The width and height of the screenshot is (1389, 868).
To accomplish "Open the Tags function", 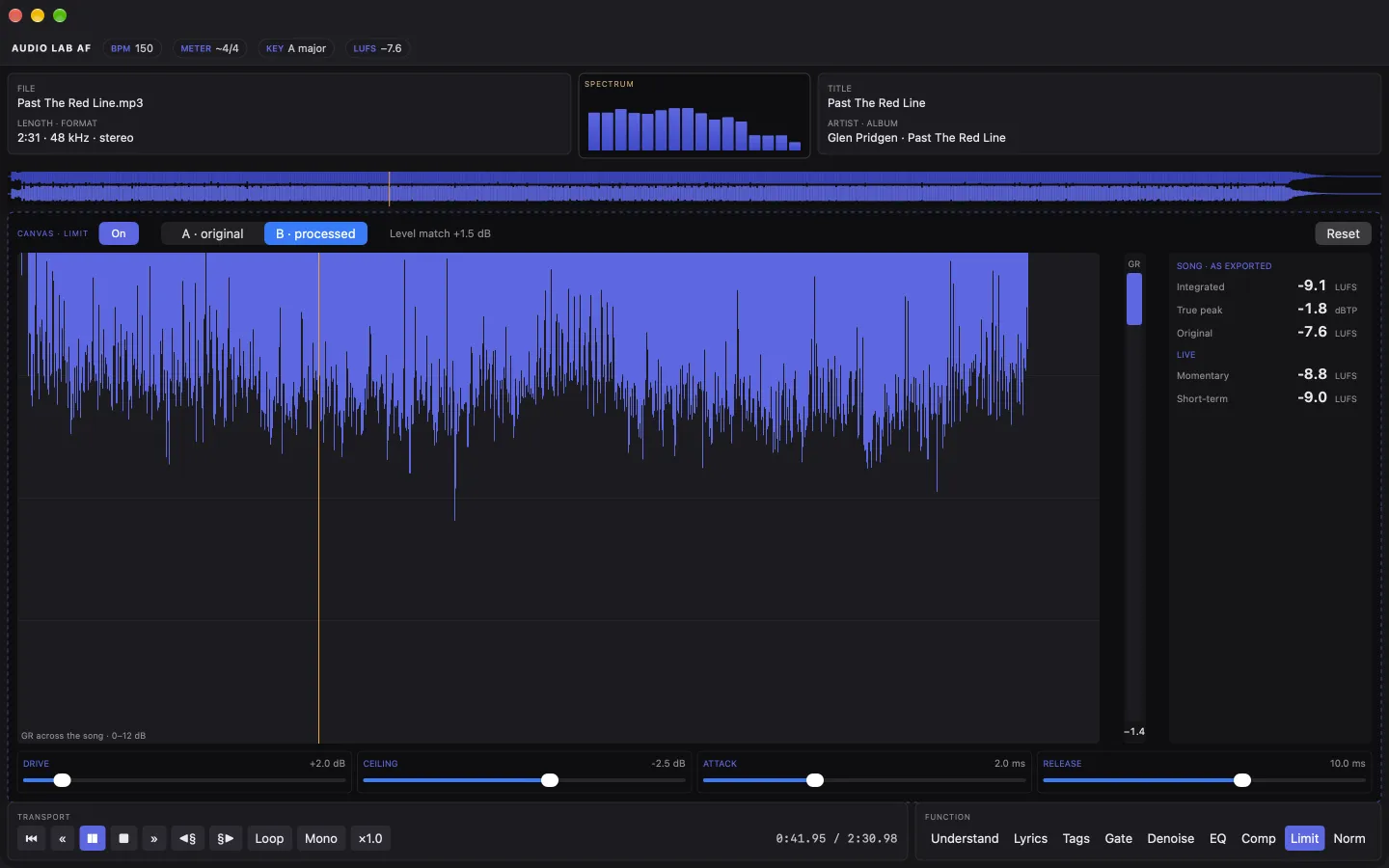I will pos(1076,838).
